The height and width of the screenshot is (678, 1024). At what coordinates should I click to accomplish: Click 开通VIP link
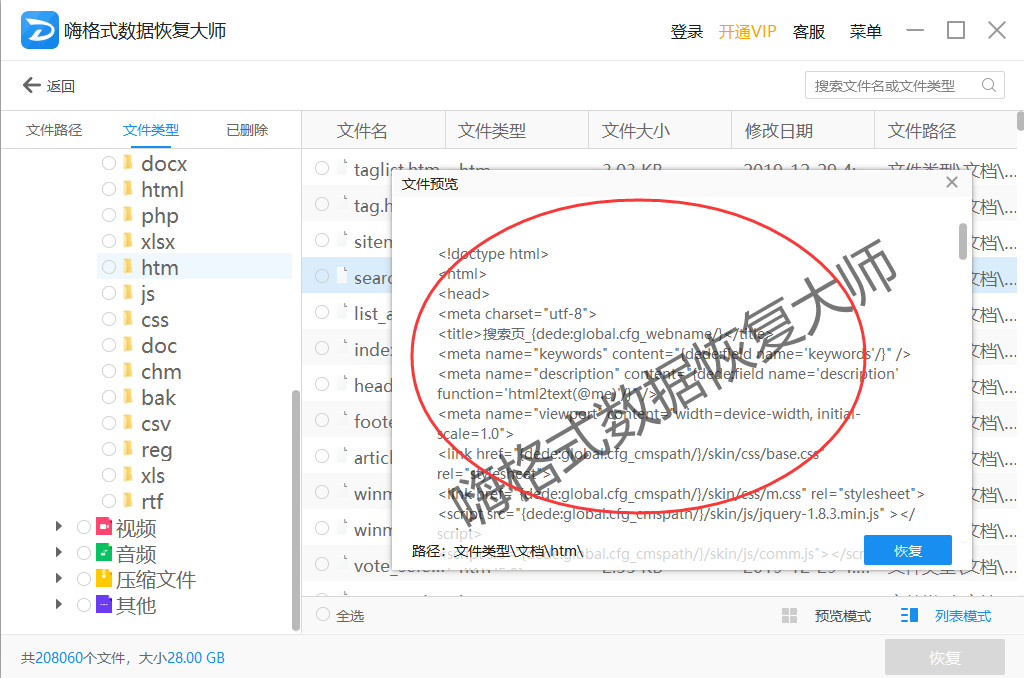747,31
